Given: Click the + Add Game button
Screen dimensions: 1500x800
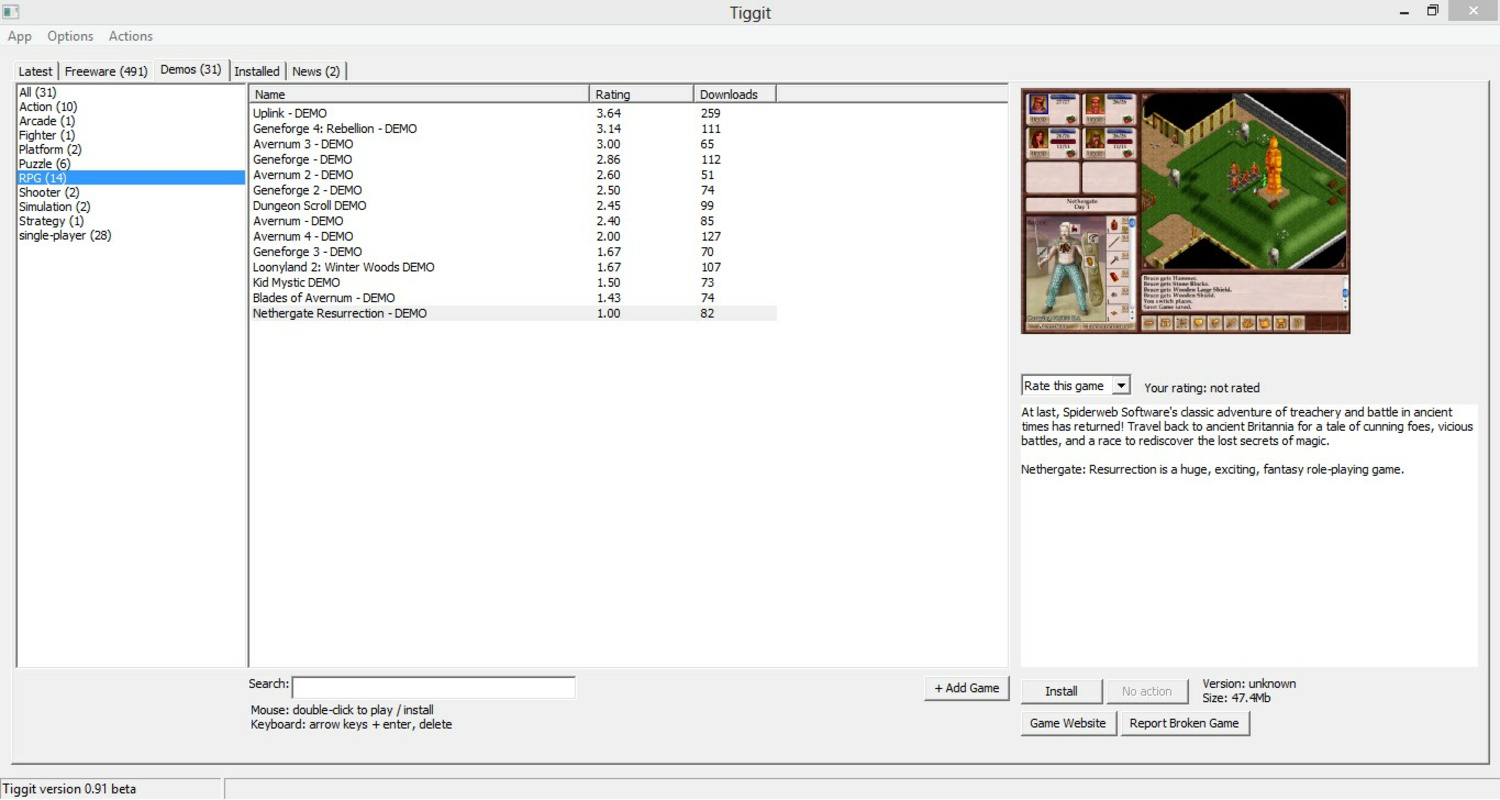Looking at the screenshot, I should pyautogui.click(x=967, y=688).
